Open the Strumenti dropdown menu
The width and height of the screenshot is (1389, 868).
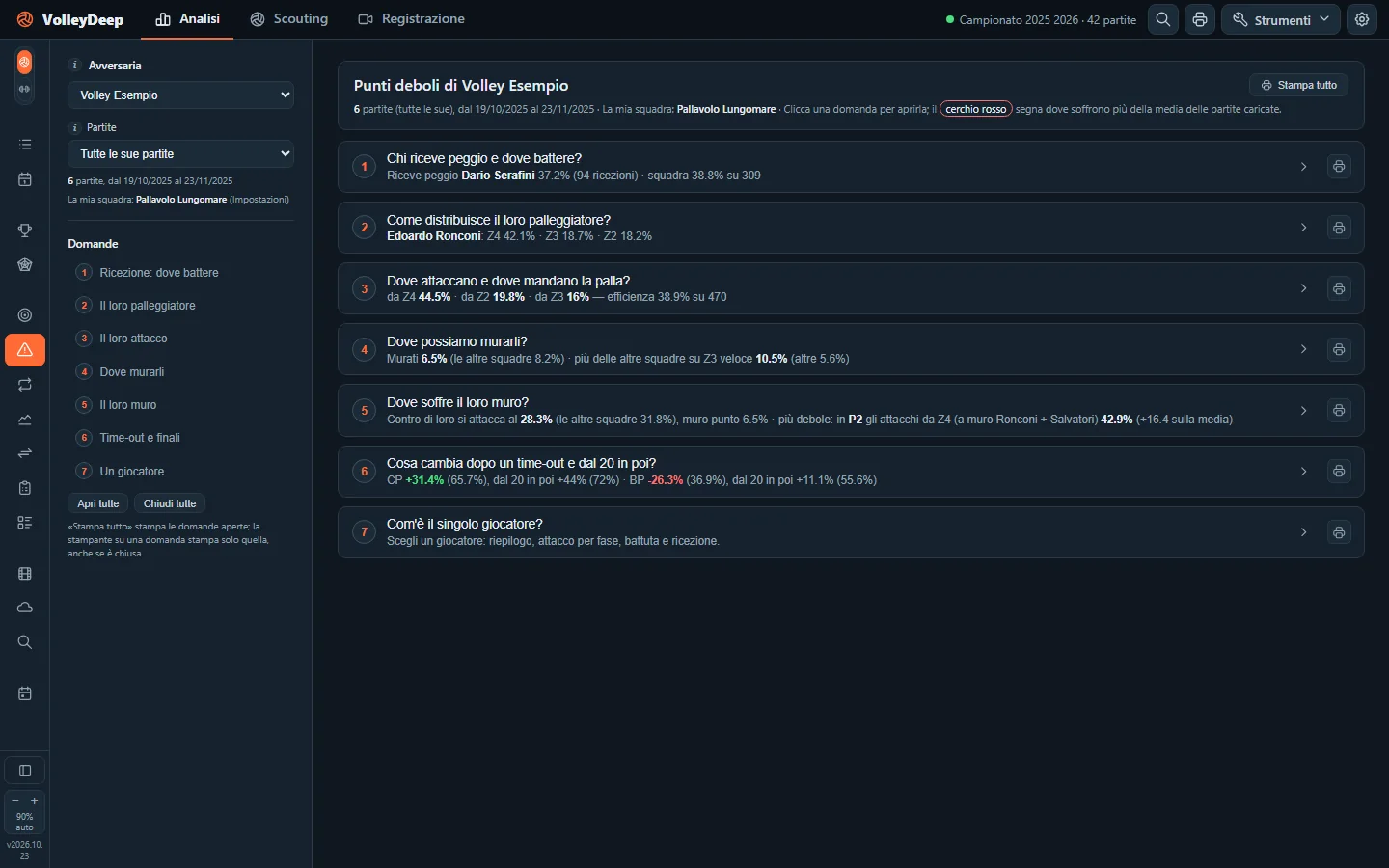tap(1280, 19)
